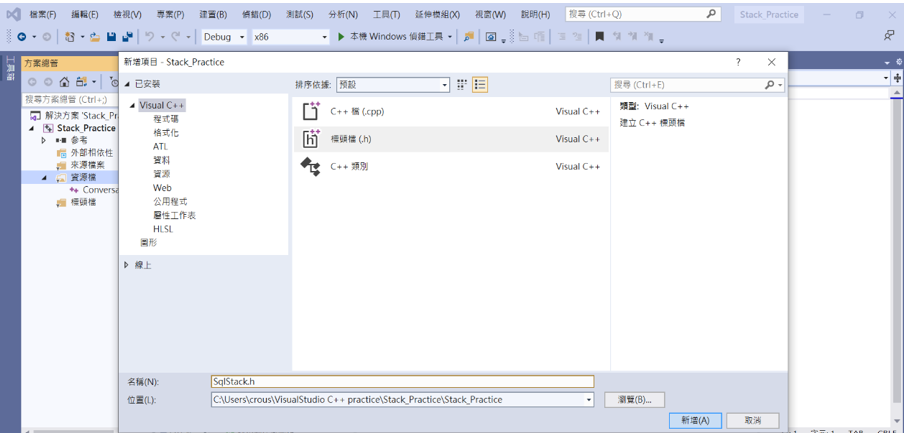Click the 新增(A) add button
This screenshot has height=433, width=904.
coord(695,420)
